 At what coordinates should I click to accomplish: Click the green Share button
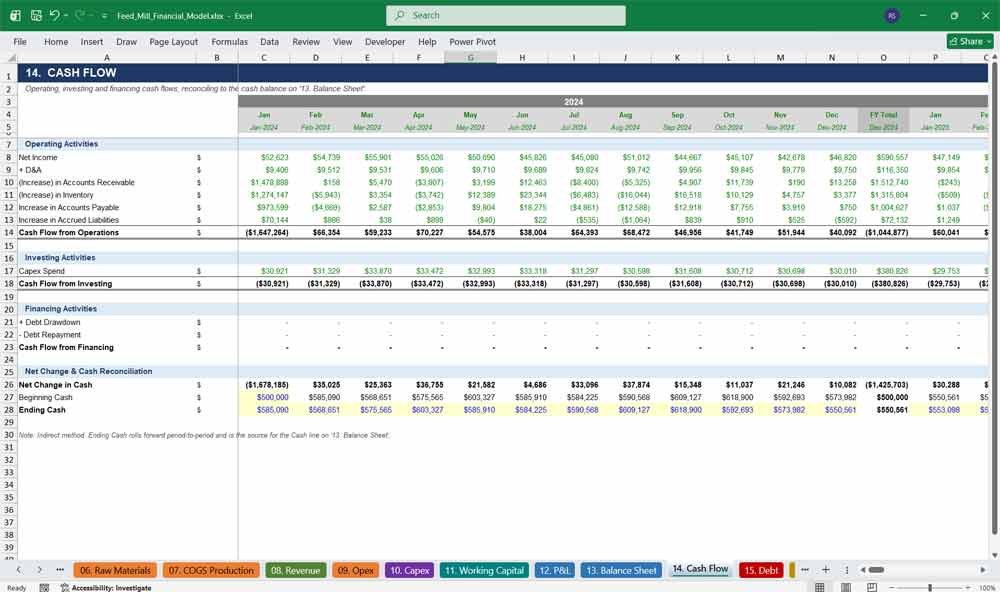click(x=970, y=41)
